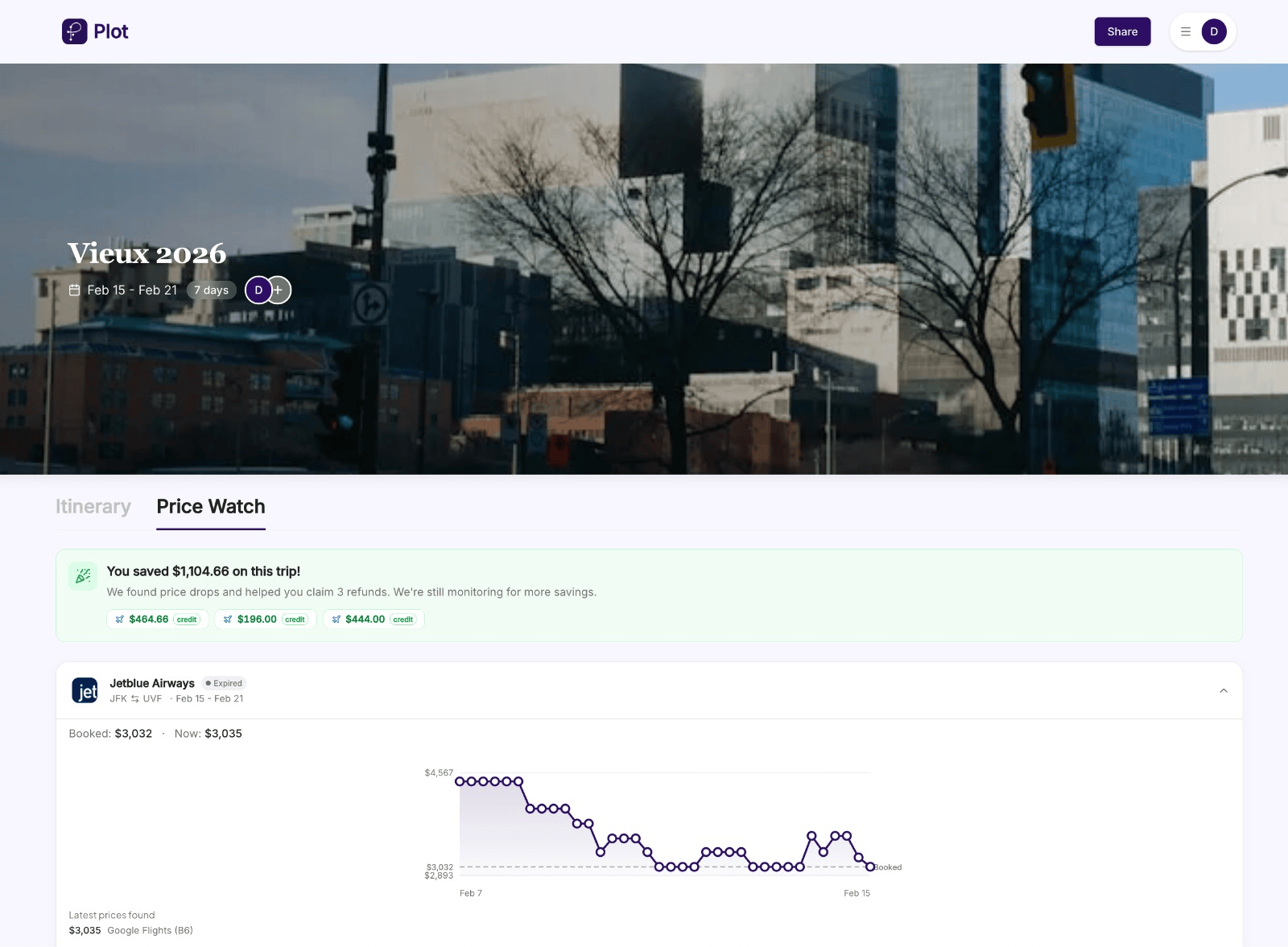Viewport: 1288px width, 947px height.
Task: Click the Plot logo icon
Action: coord(75,31)
